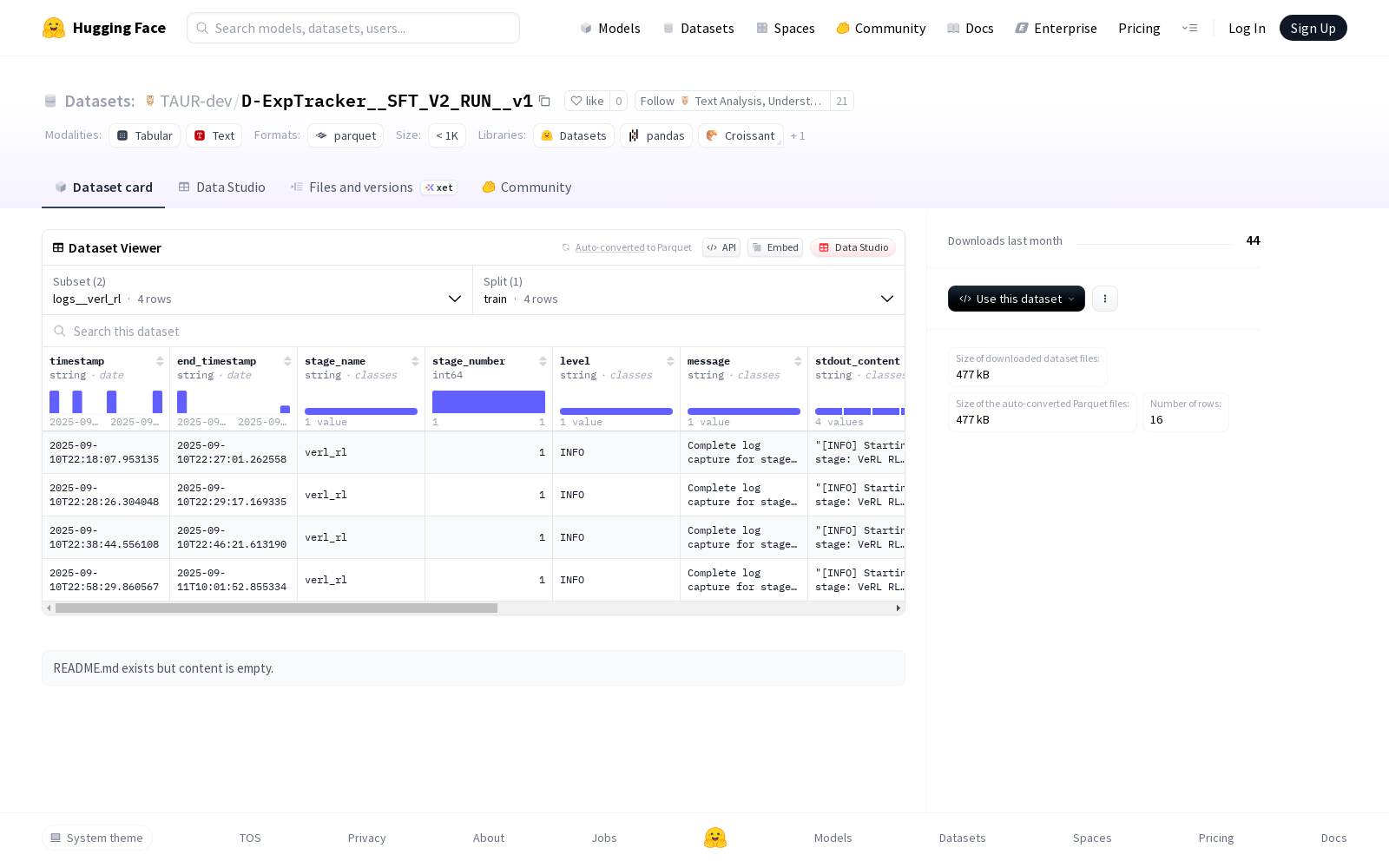Screen dimensions: 1389x868
Task: Open the Data Studio tab
Action: tap(222, 187)
